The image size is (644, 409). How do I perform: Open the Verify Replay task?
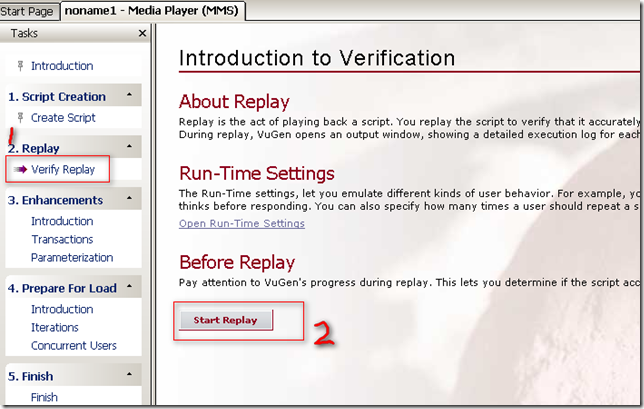pos(63,169)
